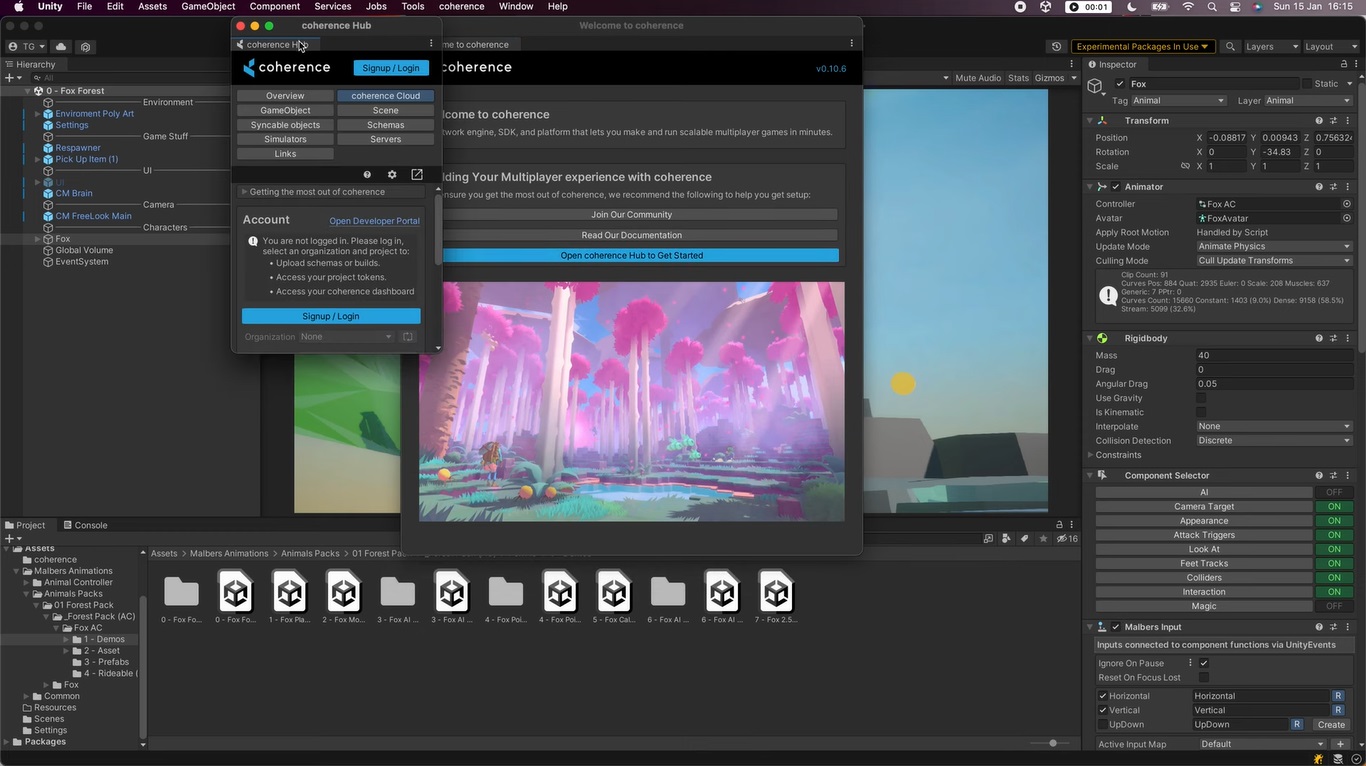
Task: Select the Schemas tab in coherence Hub
Action: 386,125
